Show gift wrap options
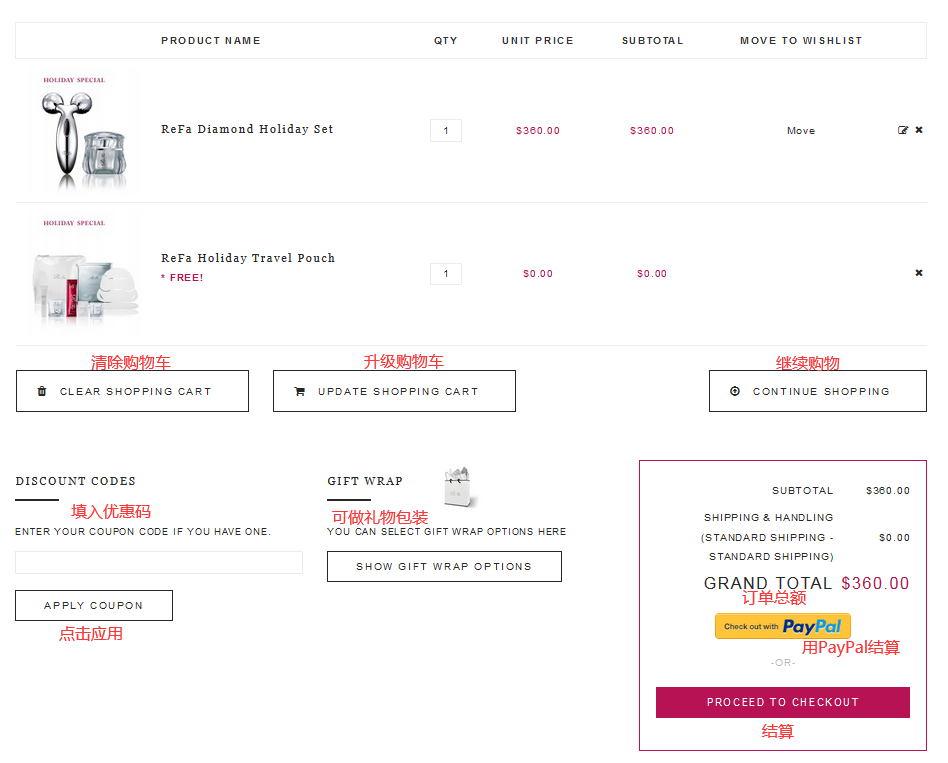Viewport: 948px width, 763px height. 444,566
